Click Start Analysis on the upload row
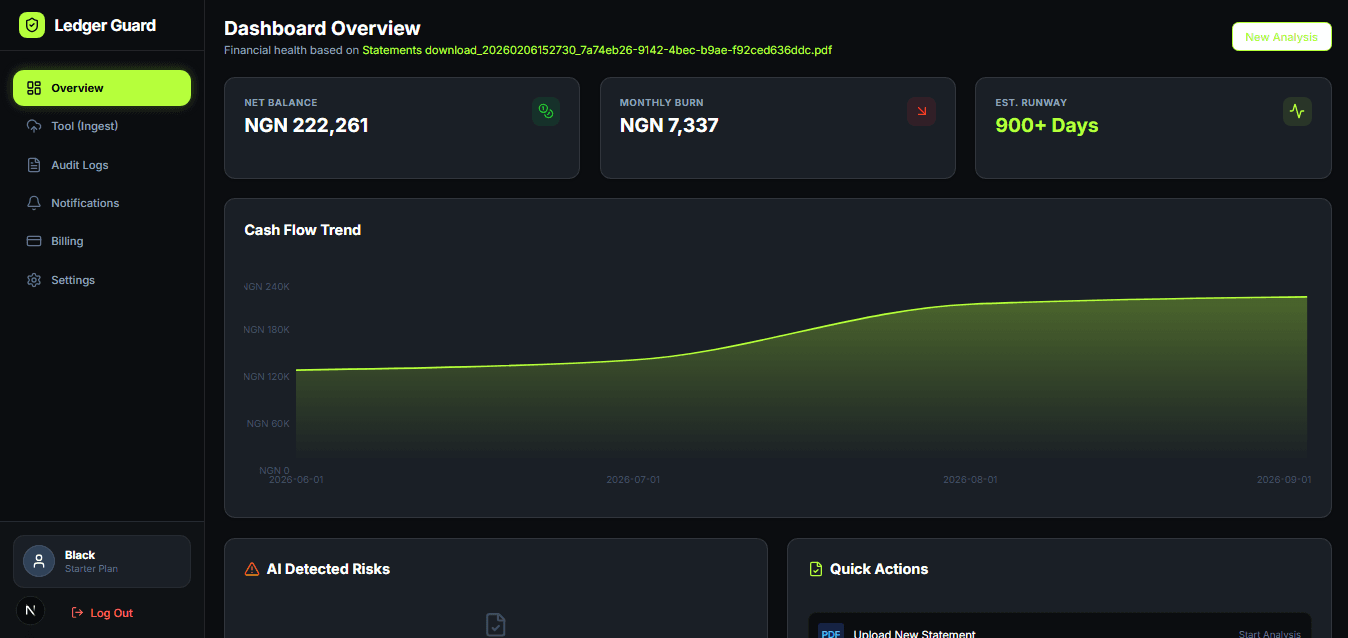1348x638 pixels. pyautogui.click(x=1270, y=634)
